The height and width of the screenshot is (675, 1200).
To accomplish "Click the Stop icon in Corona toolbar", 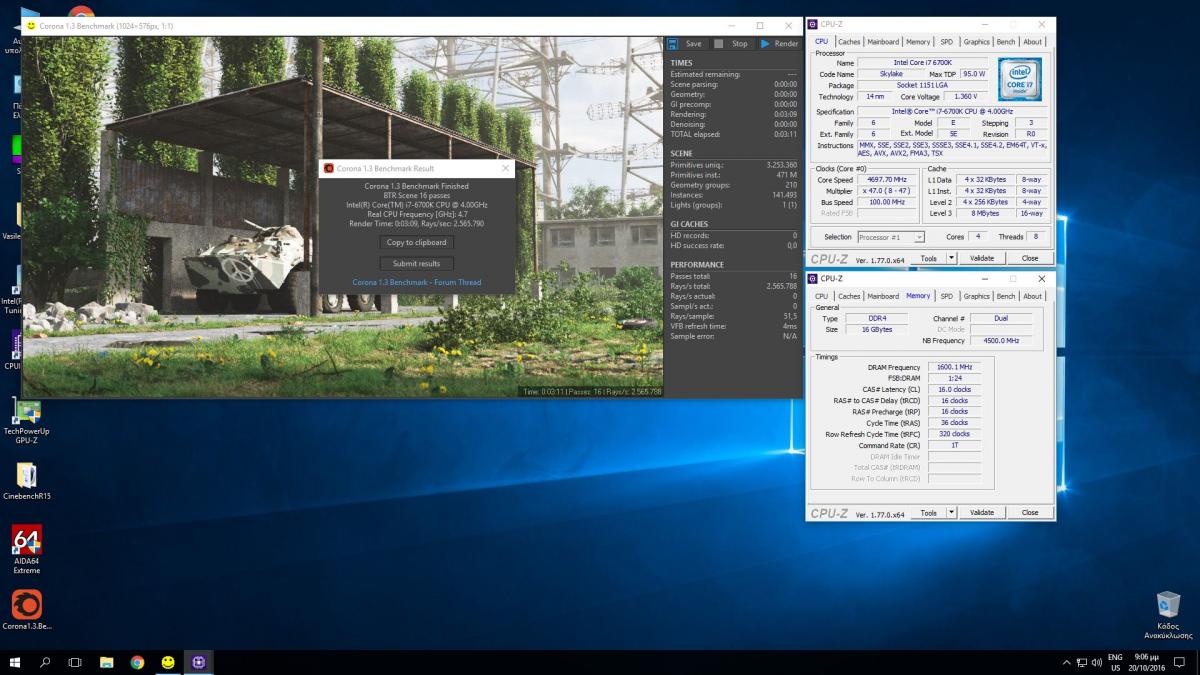I will point(721,43).
